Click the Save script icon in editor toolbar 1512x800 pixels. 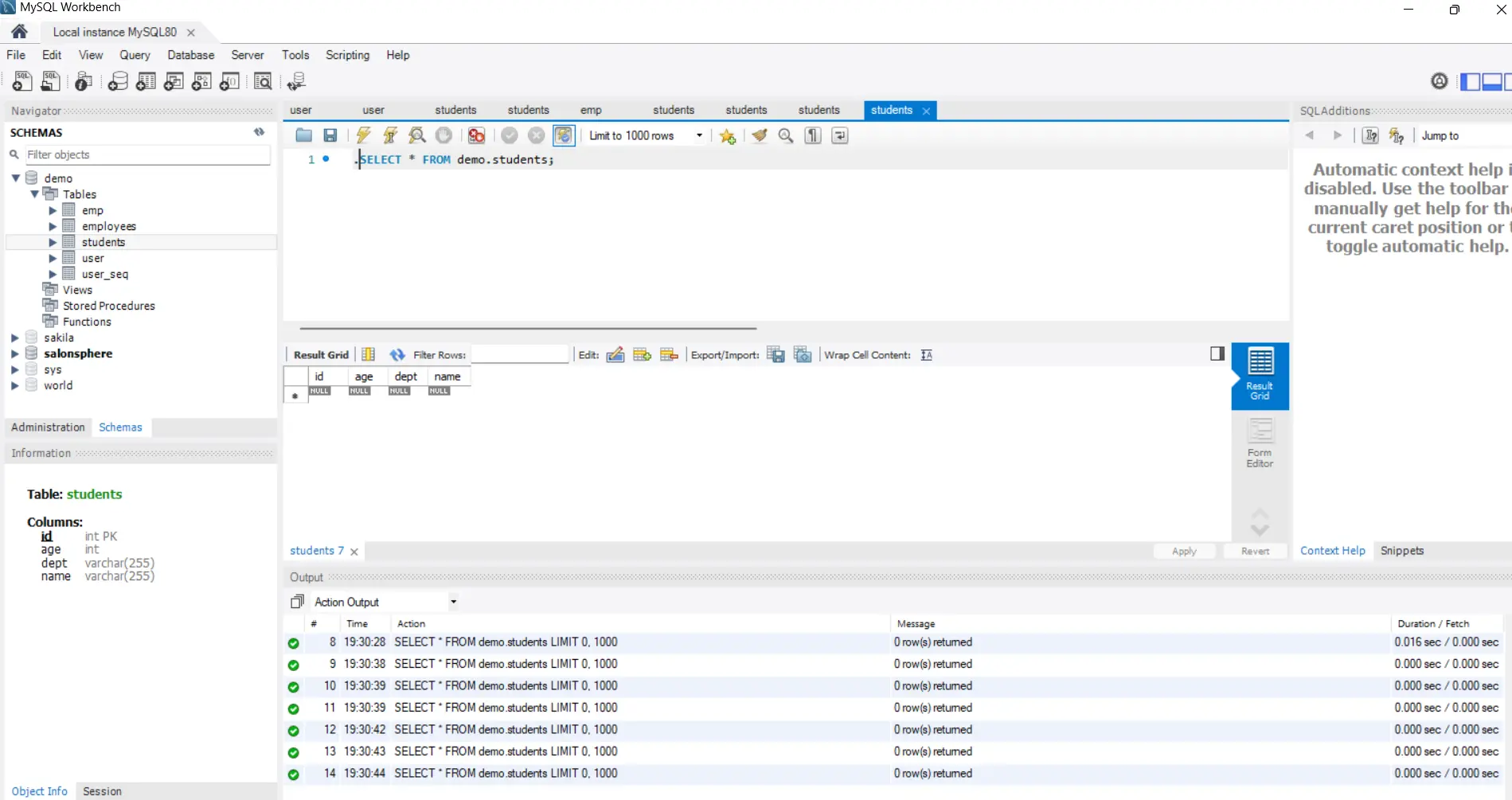[x=330, y=135]
